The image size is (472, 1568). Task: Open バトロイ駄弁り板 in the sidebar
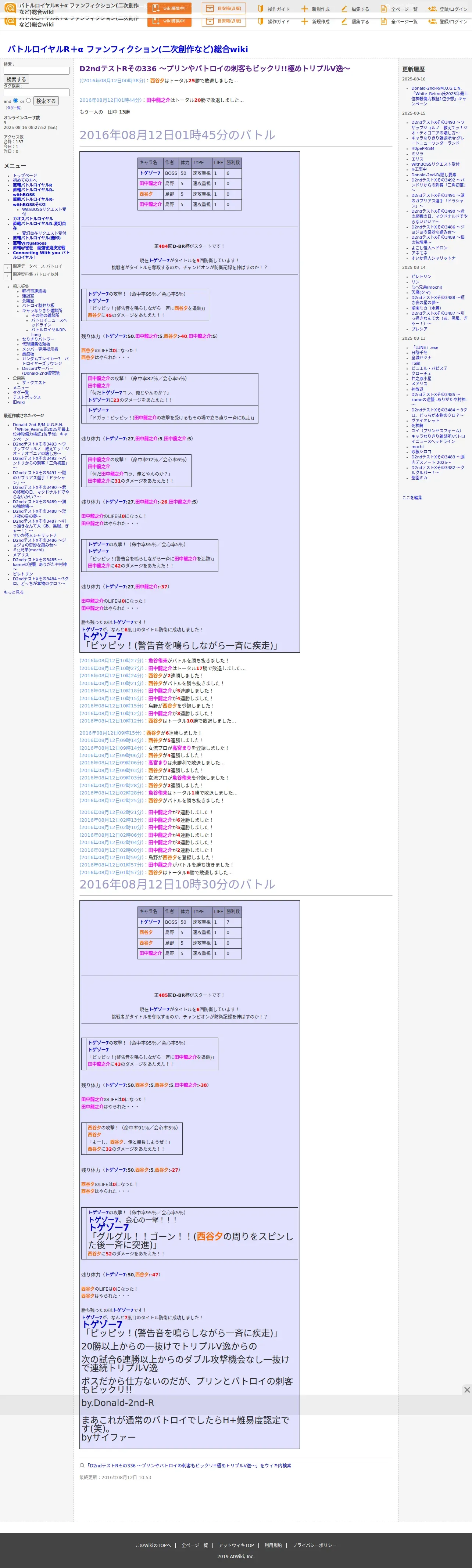click(38, 306)
